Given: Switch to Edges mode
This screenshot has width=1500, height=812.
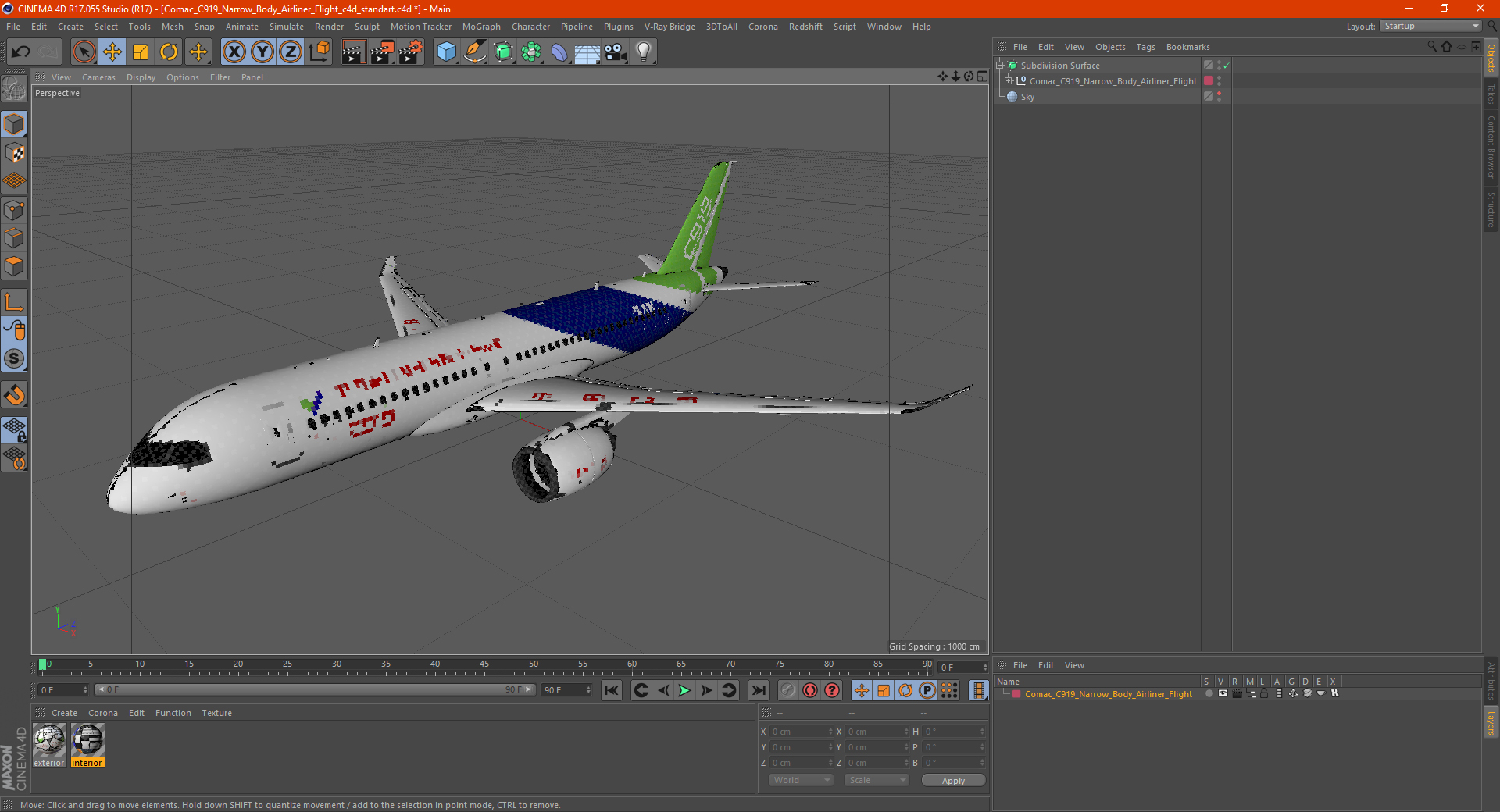Looking at the screenshot, I should [14, 238].
